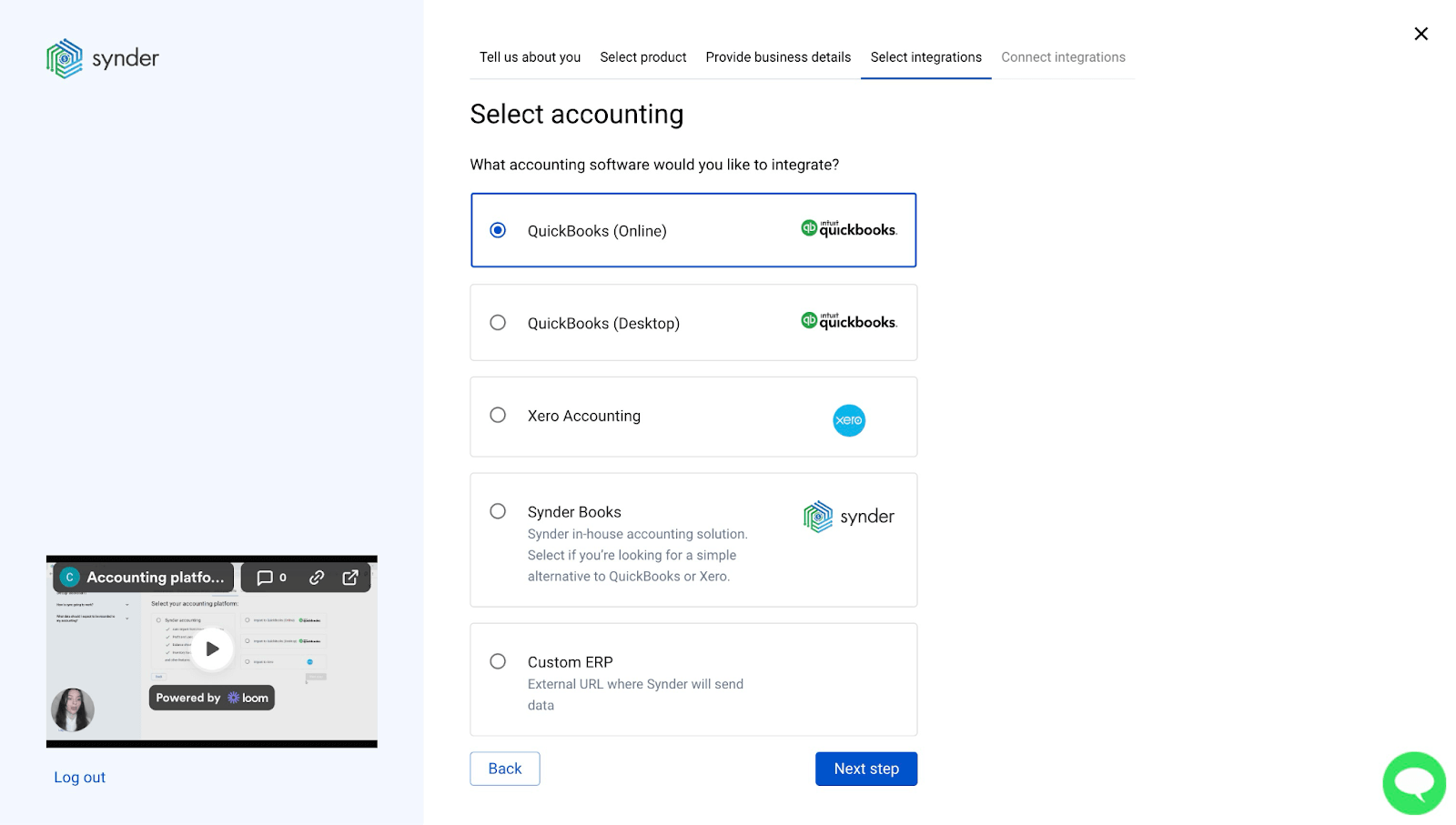Switch to Select product tab

click(642, 57)
